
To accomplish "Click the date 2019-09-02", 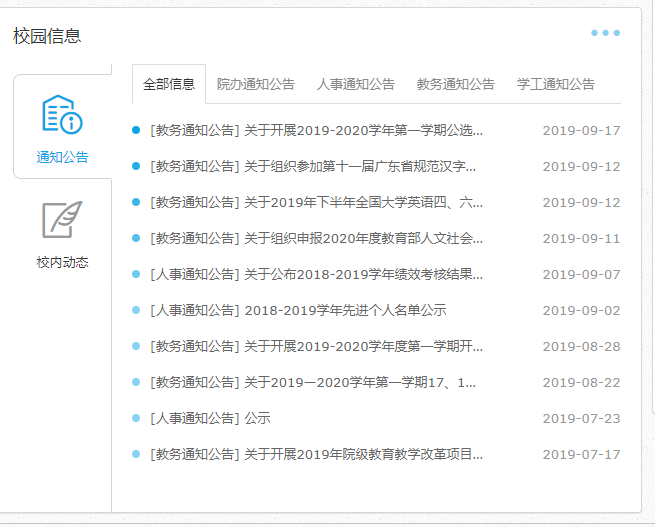I will [x=581, y=310].
